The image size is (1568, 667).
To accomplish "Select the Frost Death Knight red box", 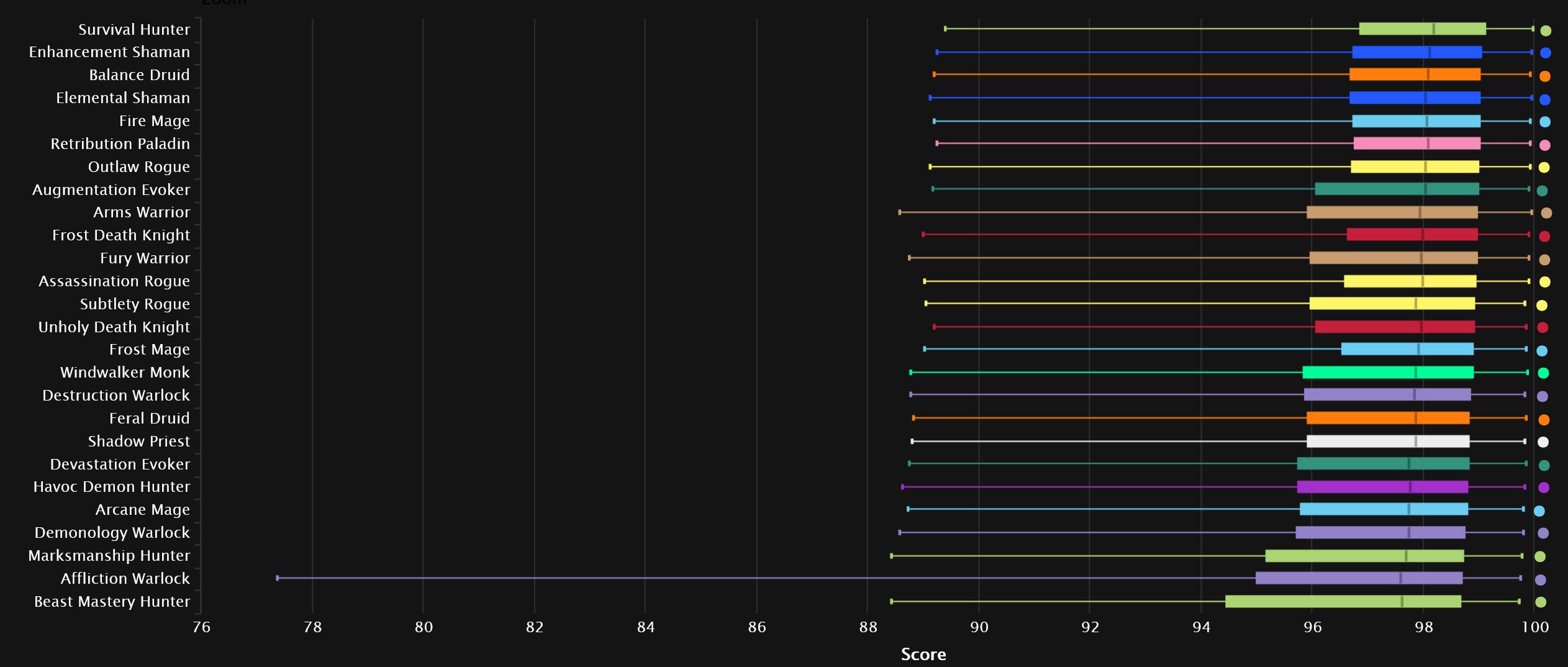I will point(1412,235).
